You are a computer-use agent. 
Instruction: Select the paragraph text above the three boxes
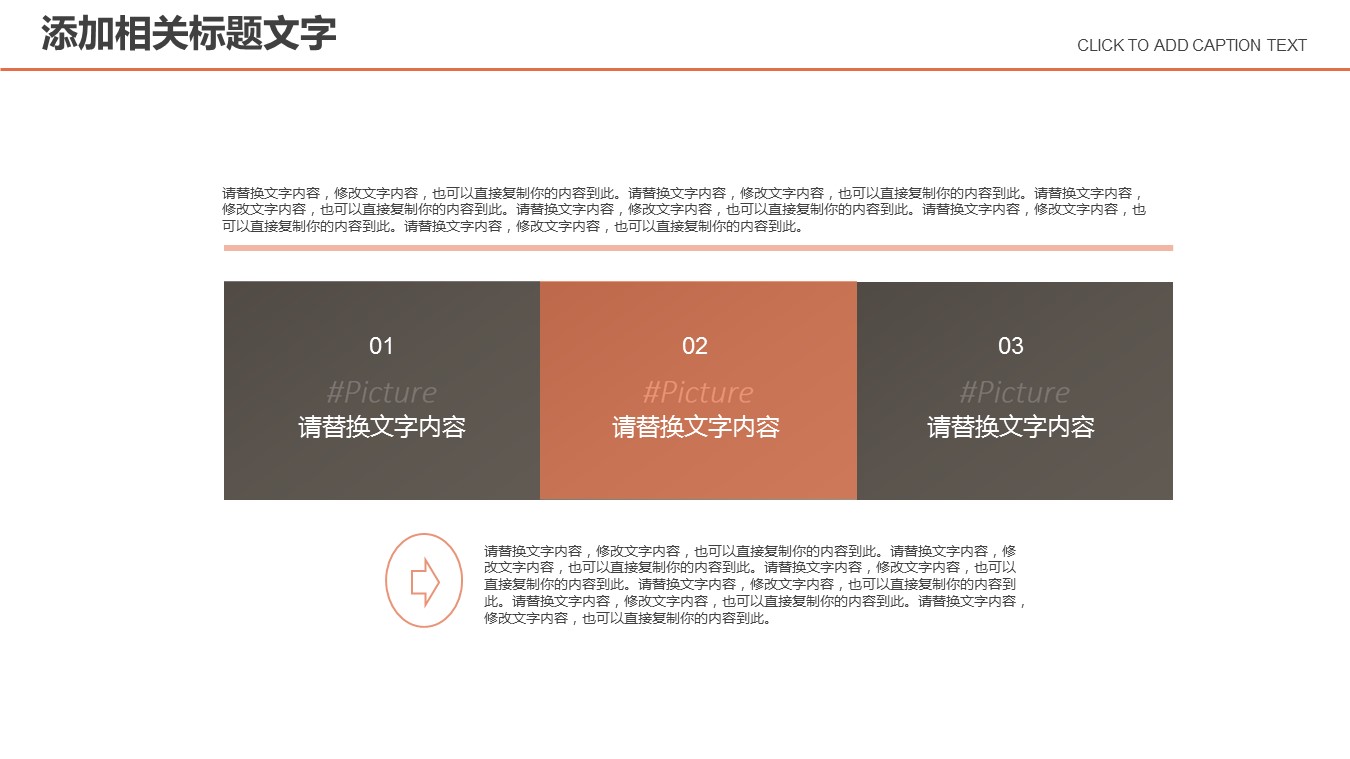[x=683, y=210]
